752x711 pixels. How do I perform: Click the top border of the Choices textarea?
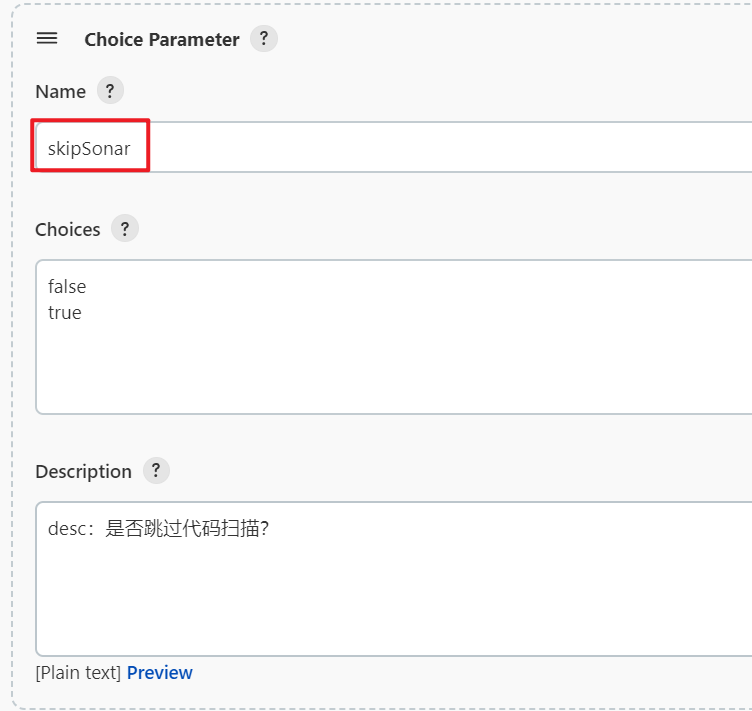(x=393, y=260)
